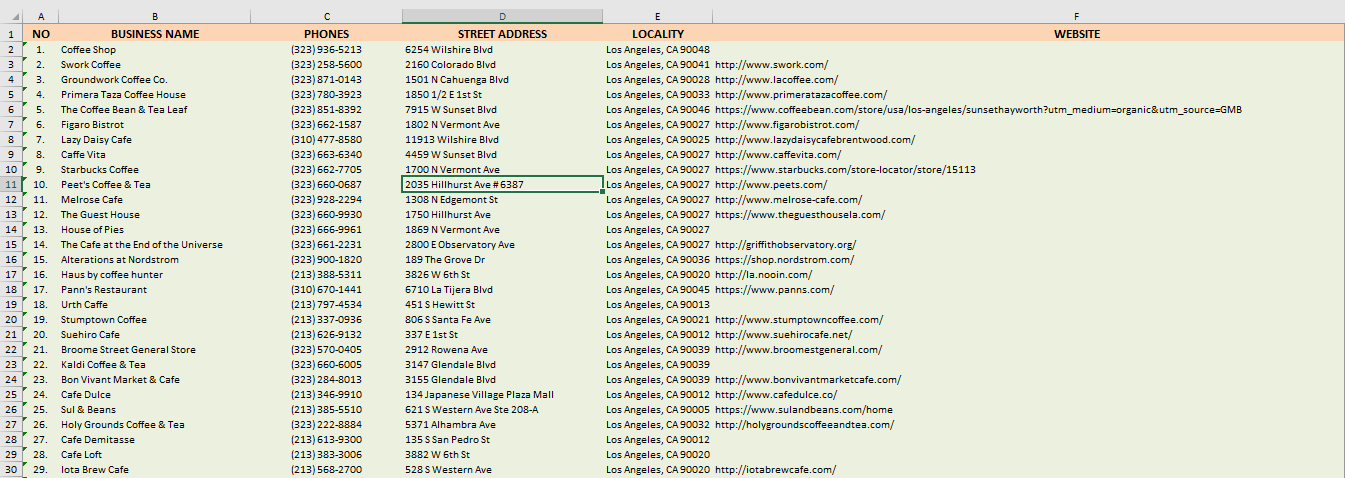The height and width of the screenshot is (478, 1345).
Task: Select the Melrose Cafe cell
Action: tap(155, 199)
